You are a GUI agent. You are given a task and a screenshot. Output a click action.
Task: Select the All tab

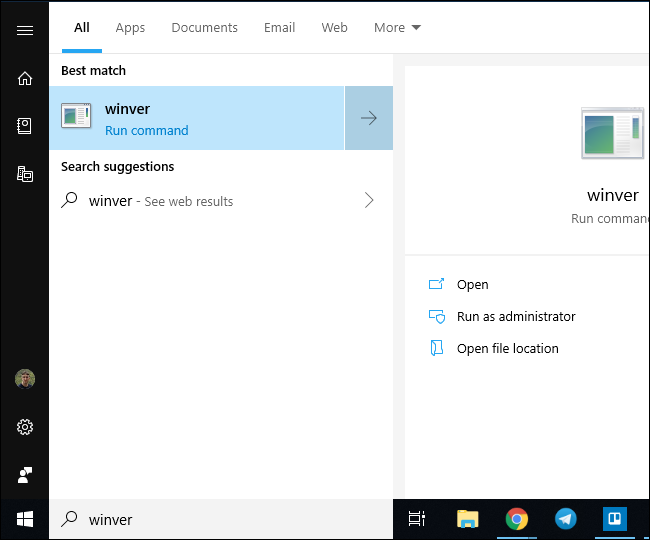point(82,28)
